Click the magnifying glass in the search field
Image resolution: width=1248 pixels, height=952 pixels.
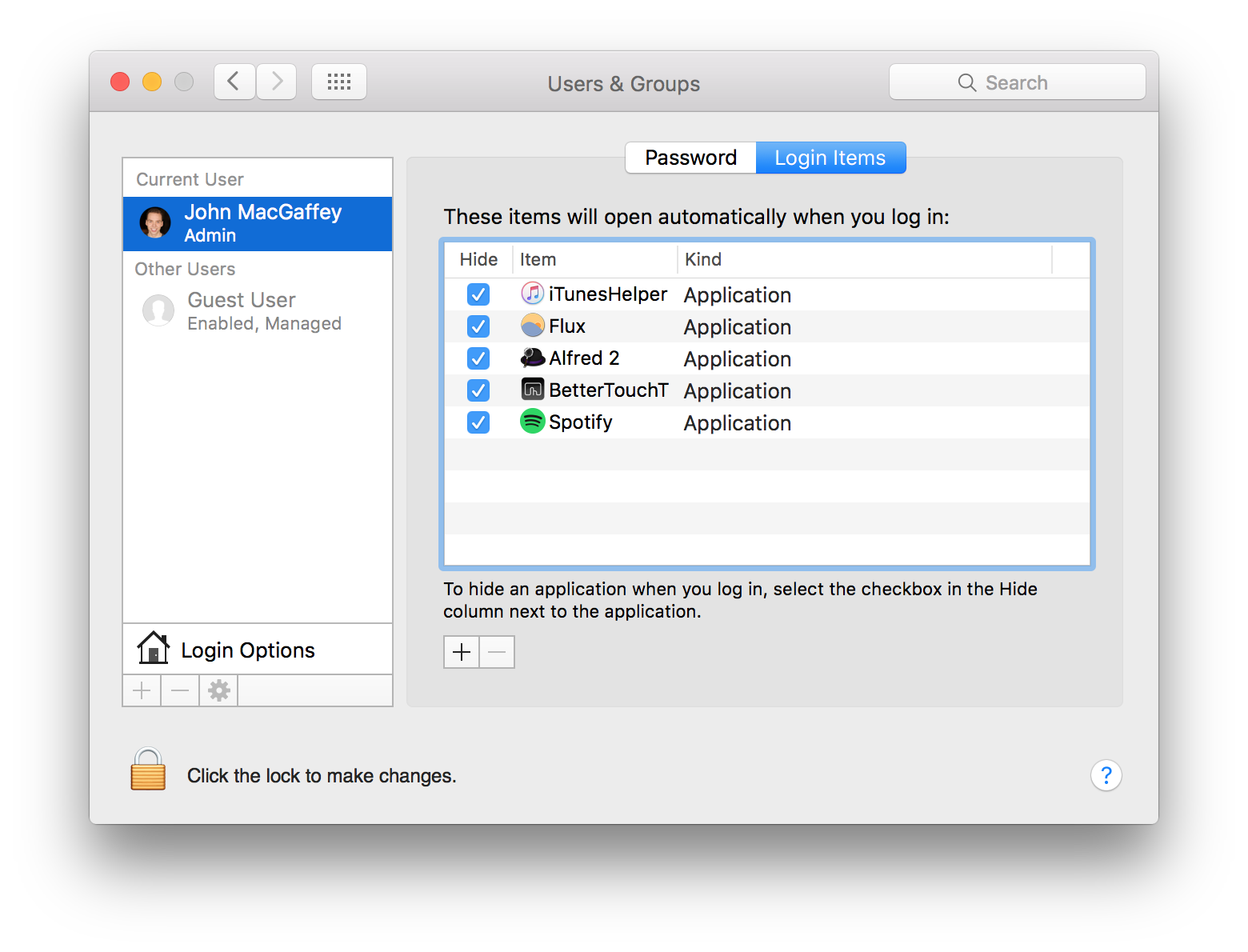coord(967,82)
